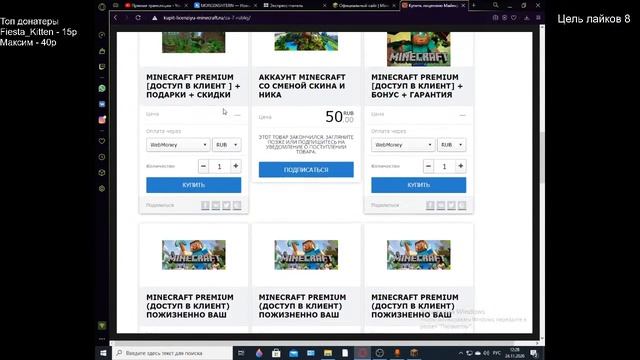This screenshot has height=360, width=640.
Task: Open RUB currency dropdown in БОНУС + ГАРАНТИЯ card
Action: [x=451, y=145]
